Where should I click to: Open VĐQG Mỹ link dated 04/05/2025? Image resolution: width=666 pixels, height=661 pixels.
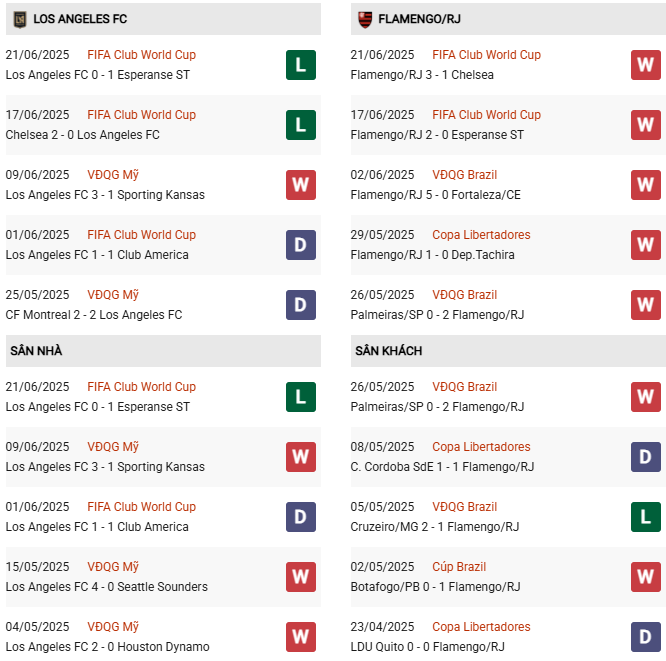coord(113,627)
